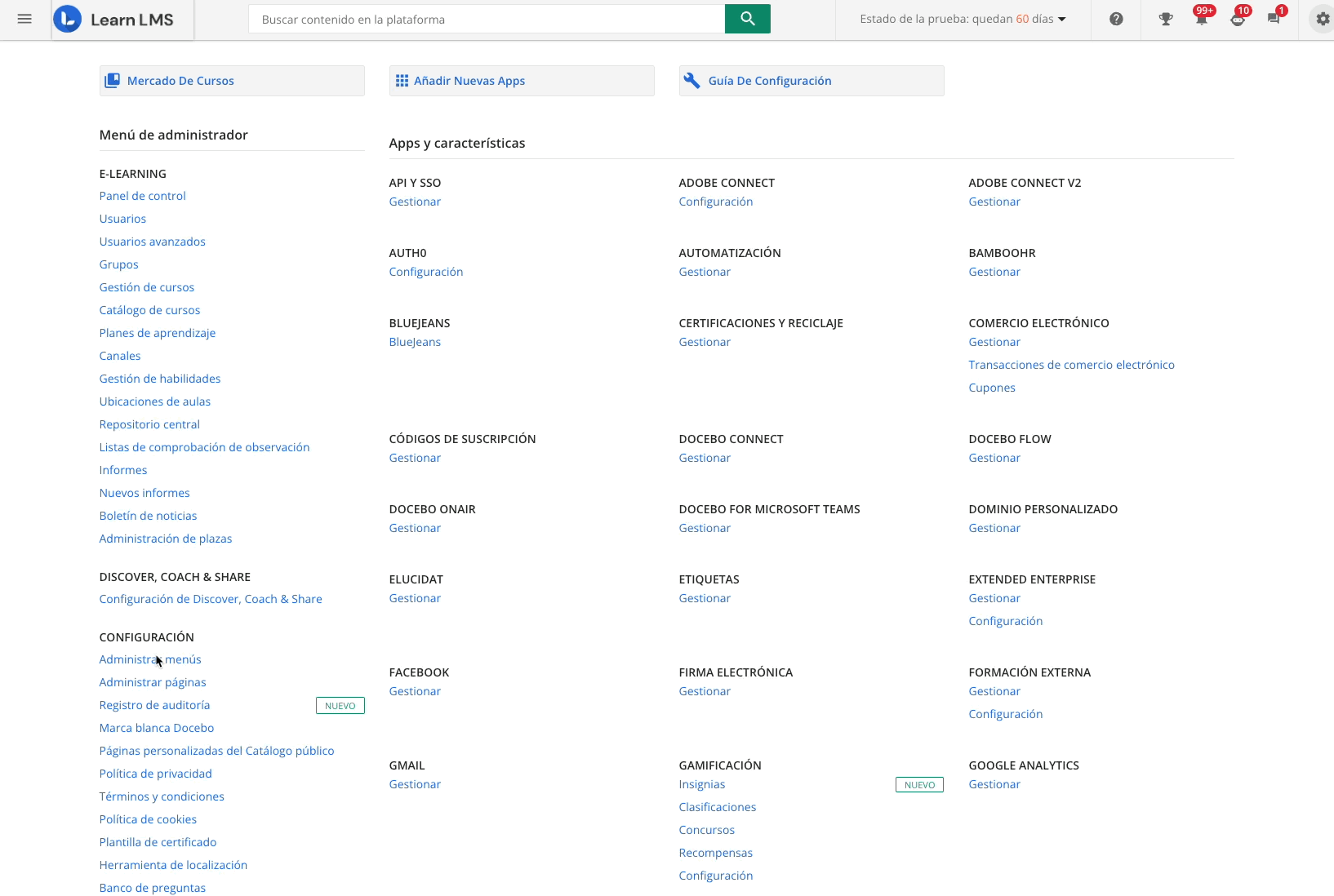Click the Guía De Configuración wrench icon

(691, 81)
